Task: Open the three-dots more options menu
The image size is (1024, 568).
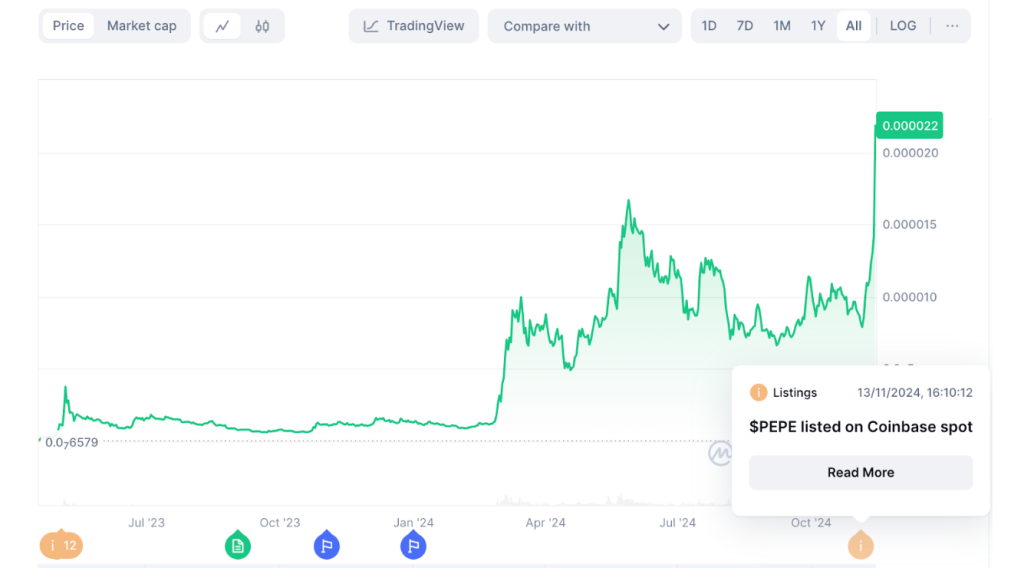Action: click(x=952, y=26)
